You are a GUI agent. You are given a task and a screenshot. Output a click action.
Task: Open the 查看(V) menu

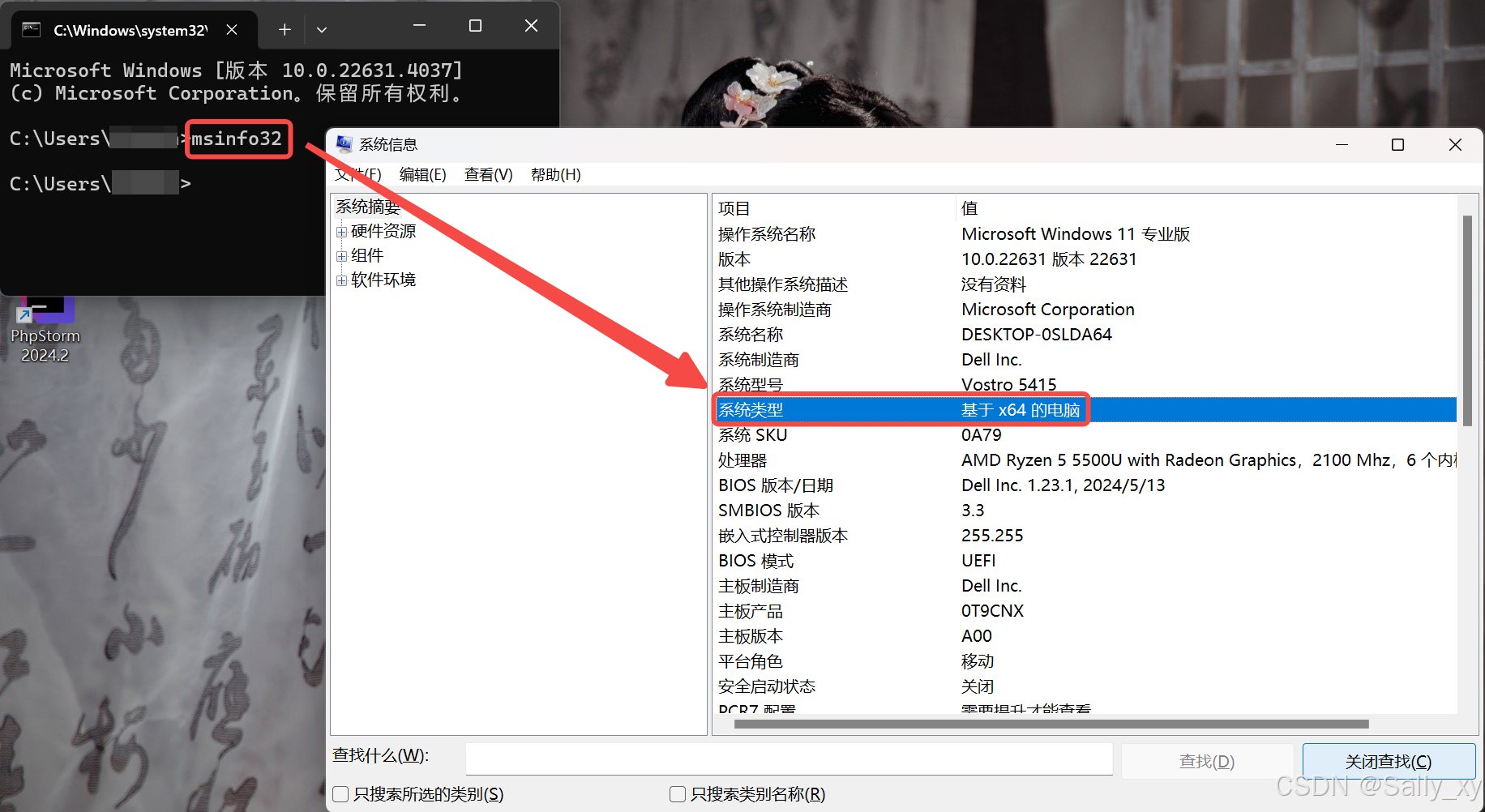488,174
